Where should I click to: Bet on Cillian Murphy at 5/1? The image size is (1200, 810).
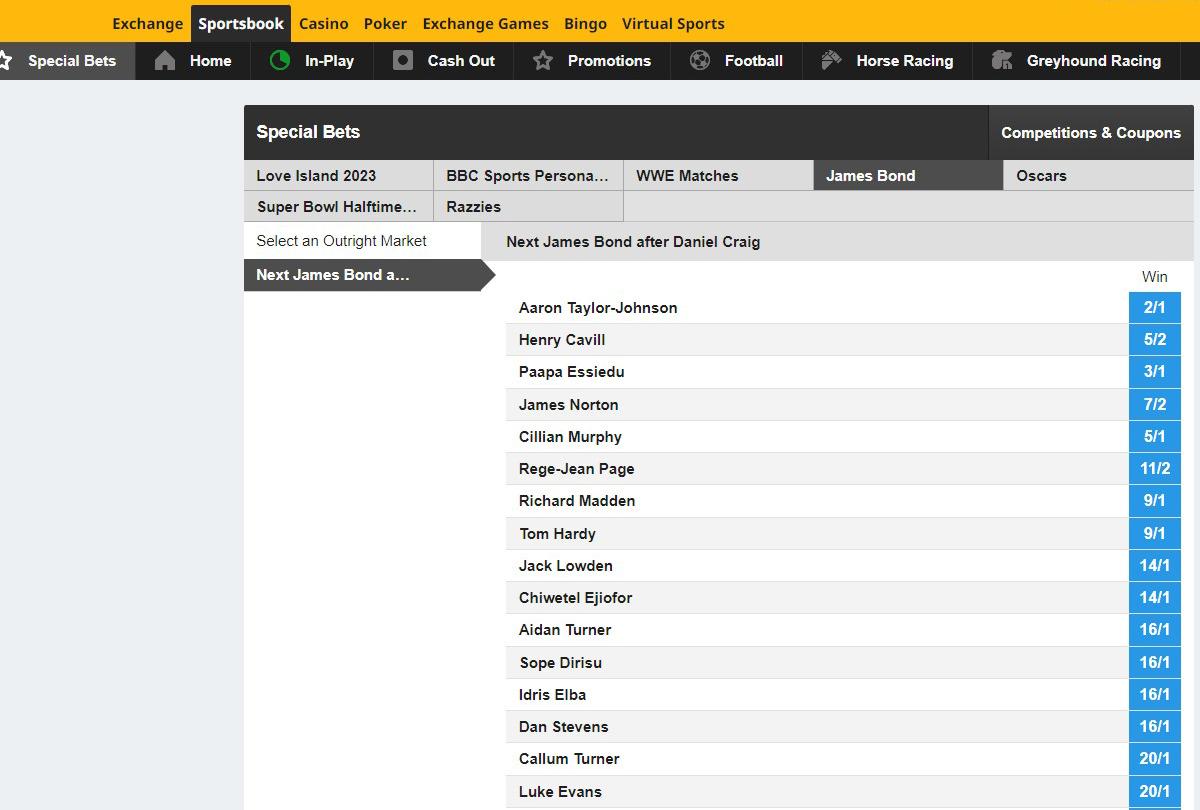coord(1155,436)
